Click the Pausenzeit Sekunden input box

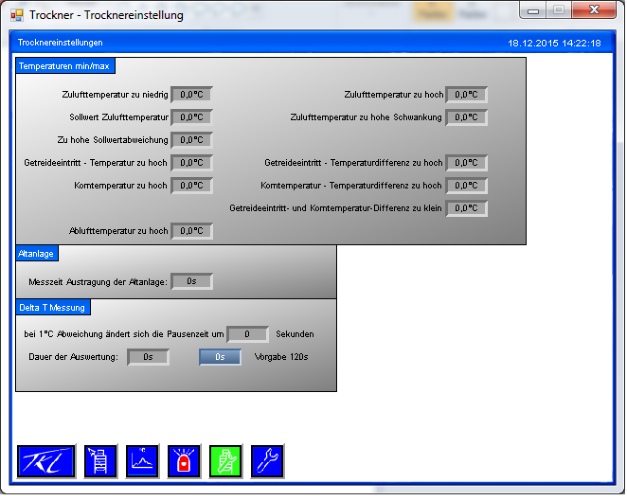point(248,334)
